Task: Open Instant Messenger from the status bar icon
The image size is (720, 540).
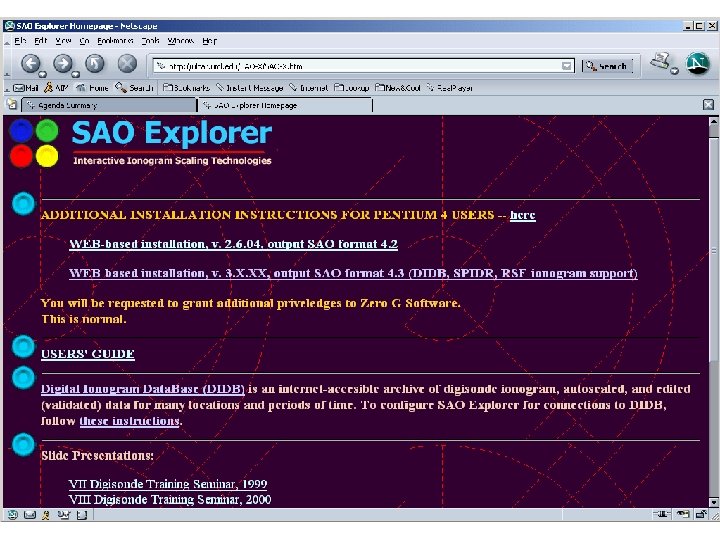Action: pos(46,515)
